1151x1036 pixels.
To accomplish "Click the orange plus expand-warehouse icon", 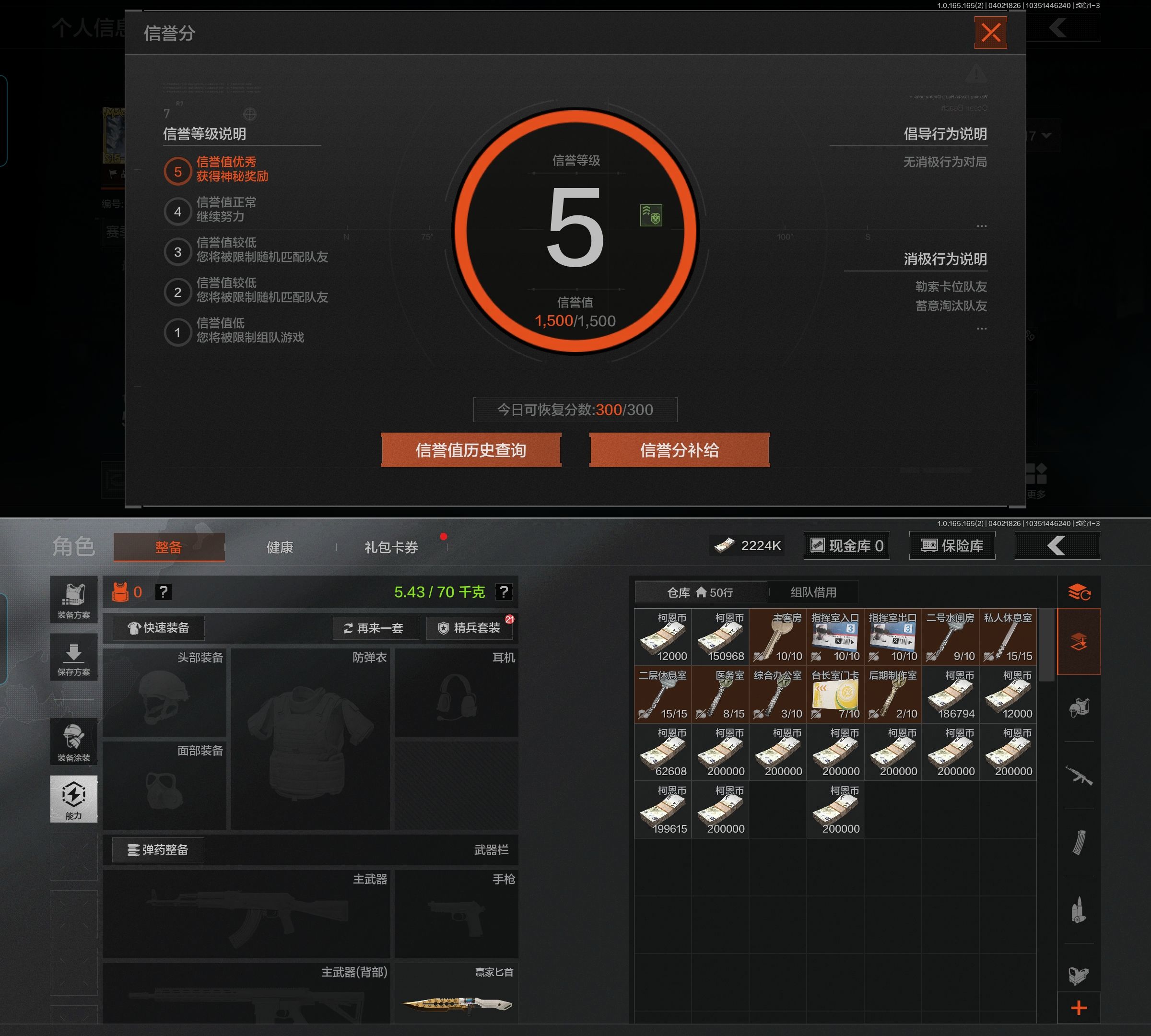I will click(1079, 1008).
